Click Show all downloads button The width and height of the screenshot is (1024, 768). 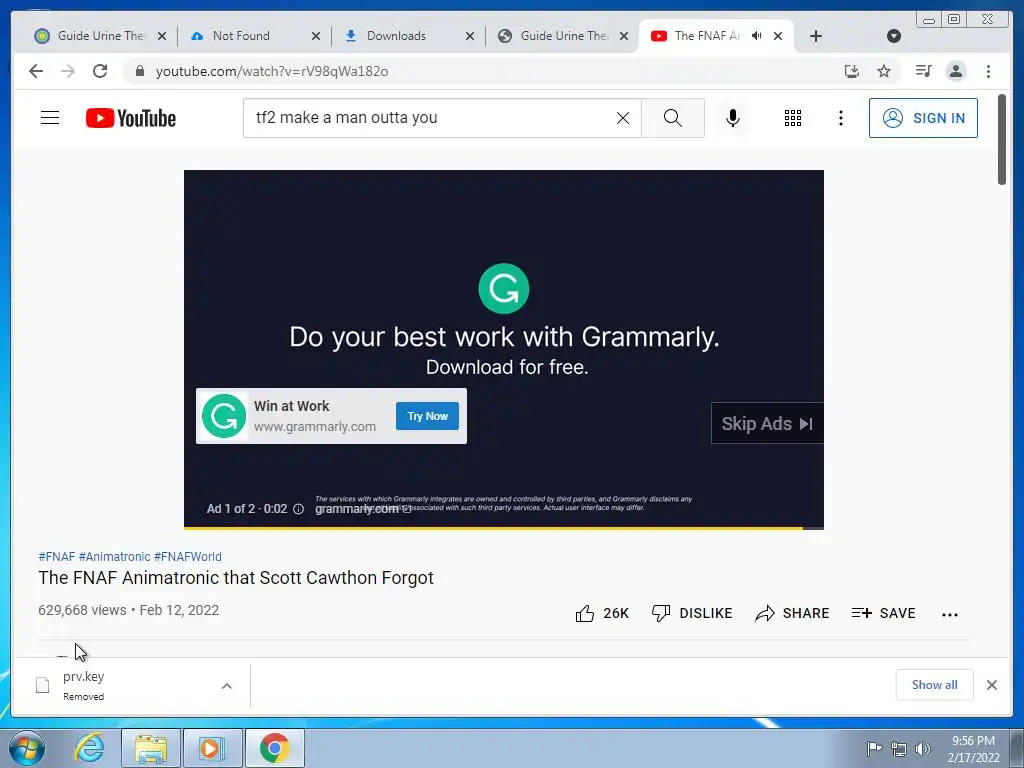pos(935,684)
